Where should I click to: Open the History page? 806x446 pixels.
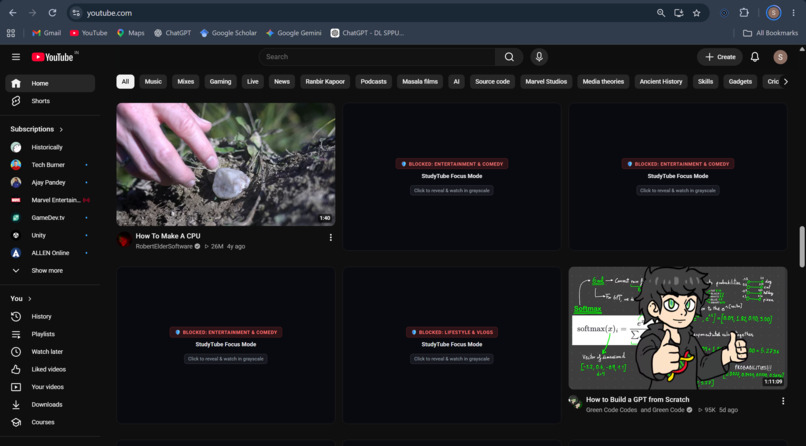(50, 317)
